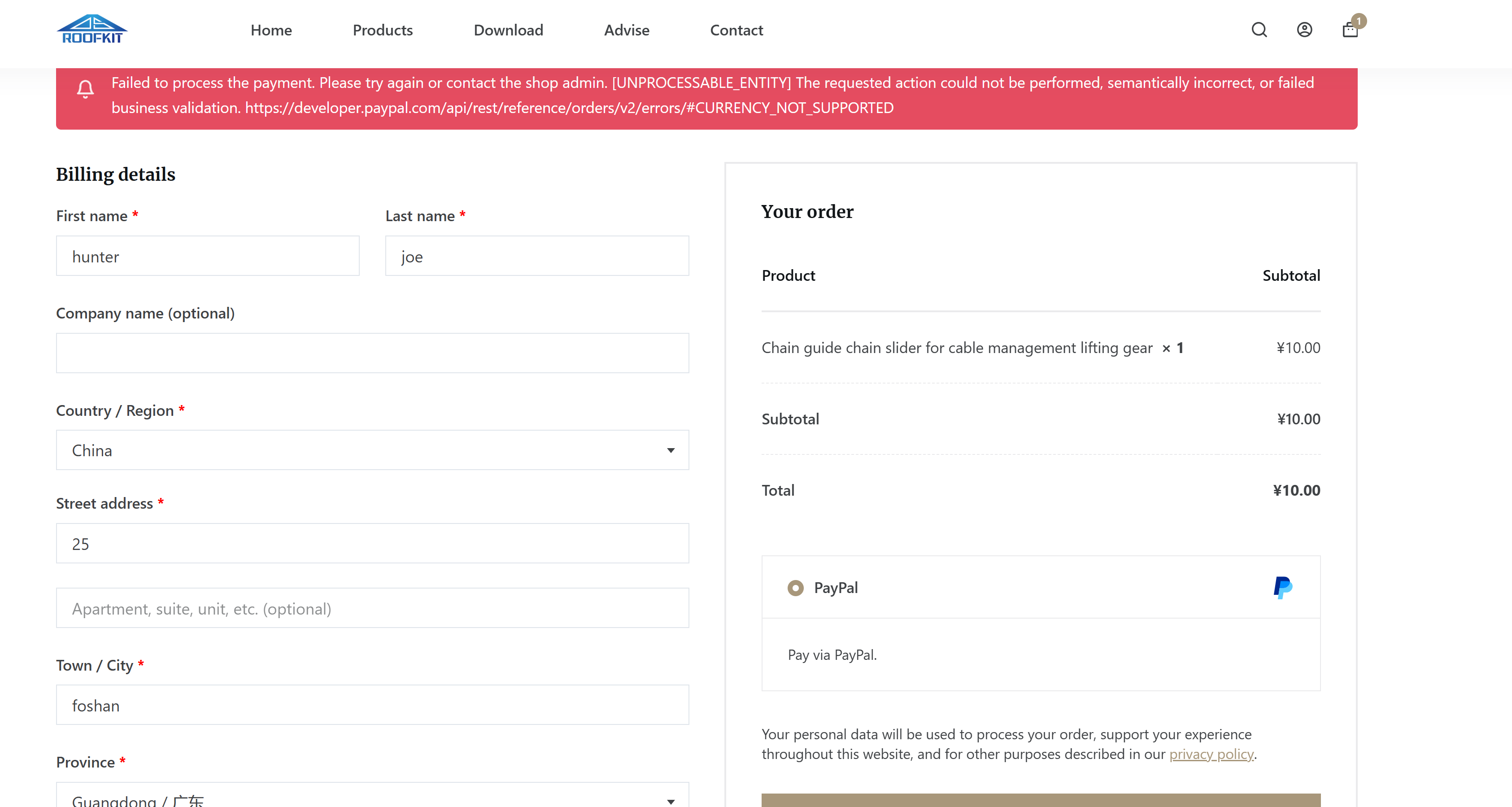Focus the Last name field containing joe
This screenshot has height=807, width=1512.
pyautogui.click(x=536, y=256)
